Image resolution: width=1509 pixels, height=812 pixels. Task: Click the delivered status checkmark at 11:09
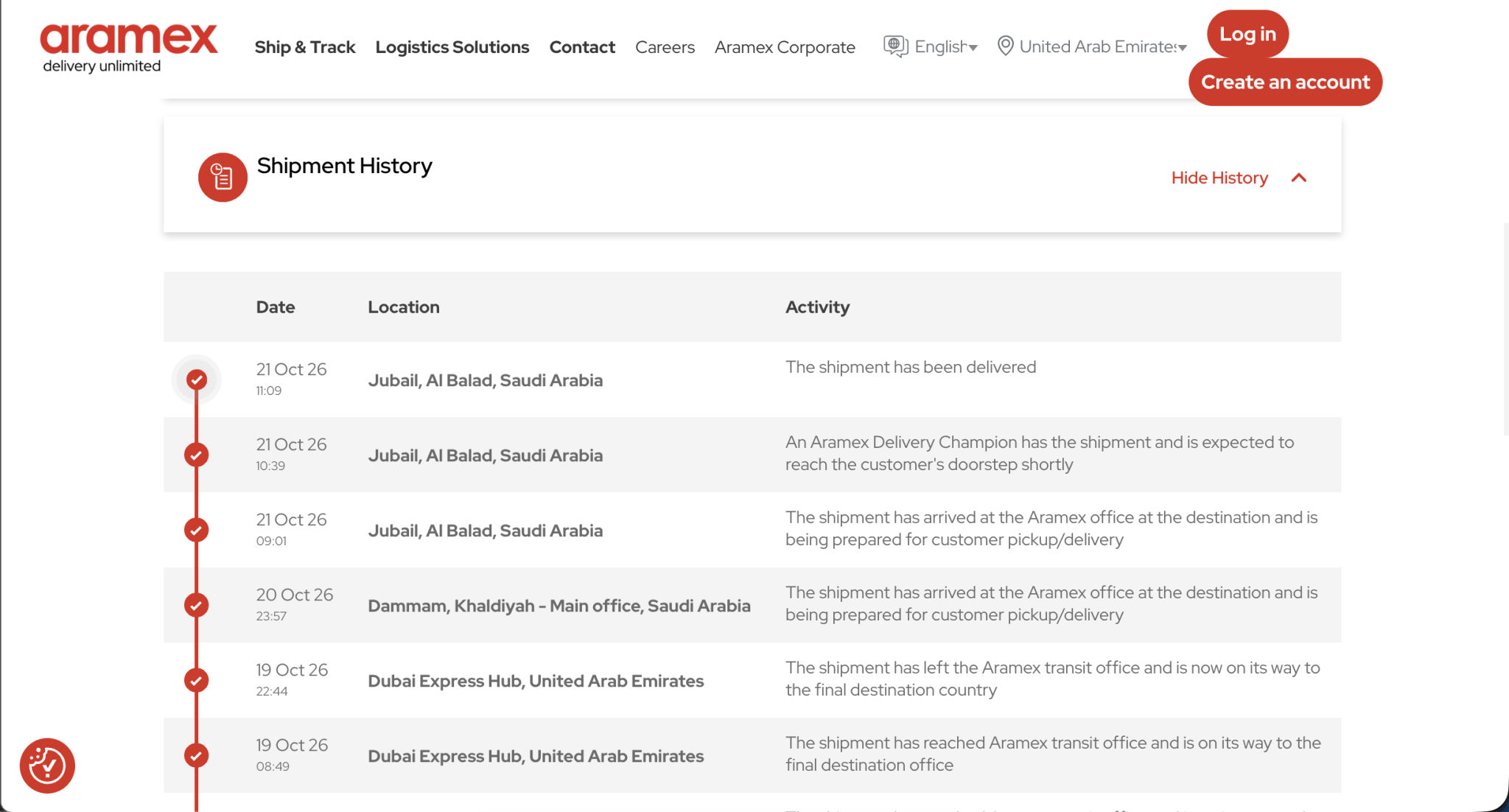(196, 379)
